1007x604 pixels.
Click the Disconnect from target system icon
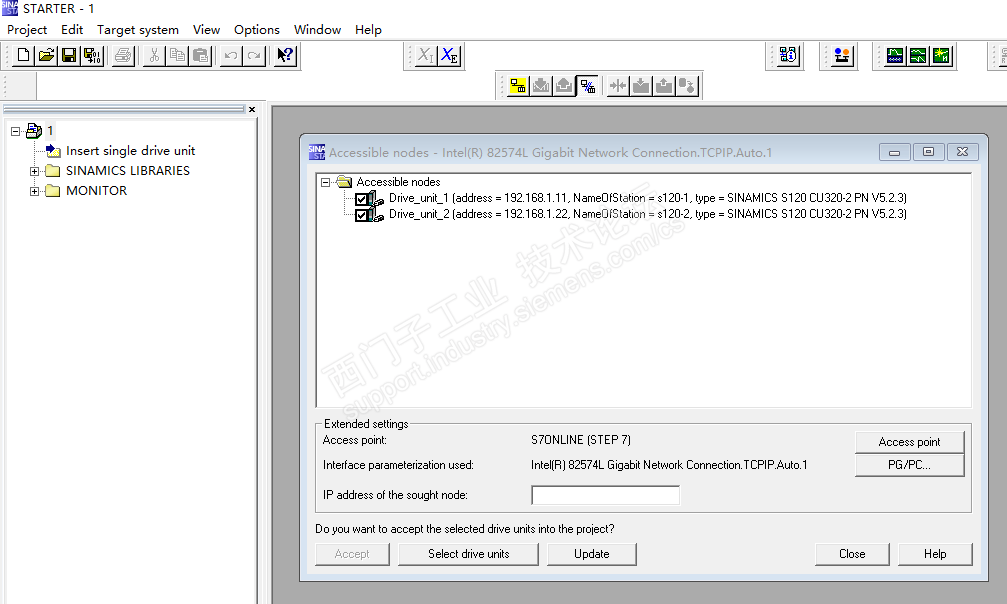(587, 85)
